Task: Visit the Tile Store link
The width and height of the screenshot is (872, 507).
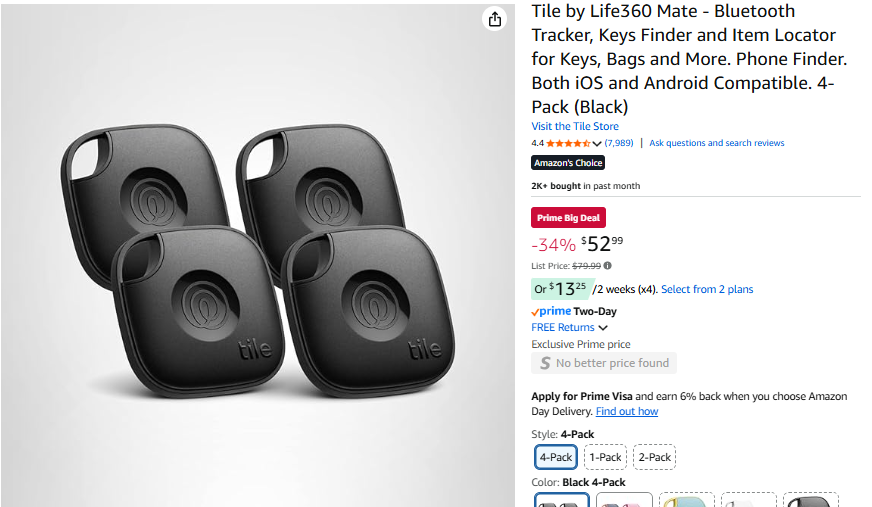Action: 575,127
